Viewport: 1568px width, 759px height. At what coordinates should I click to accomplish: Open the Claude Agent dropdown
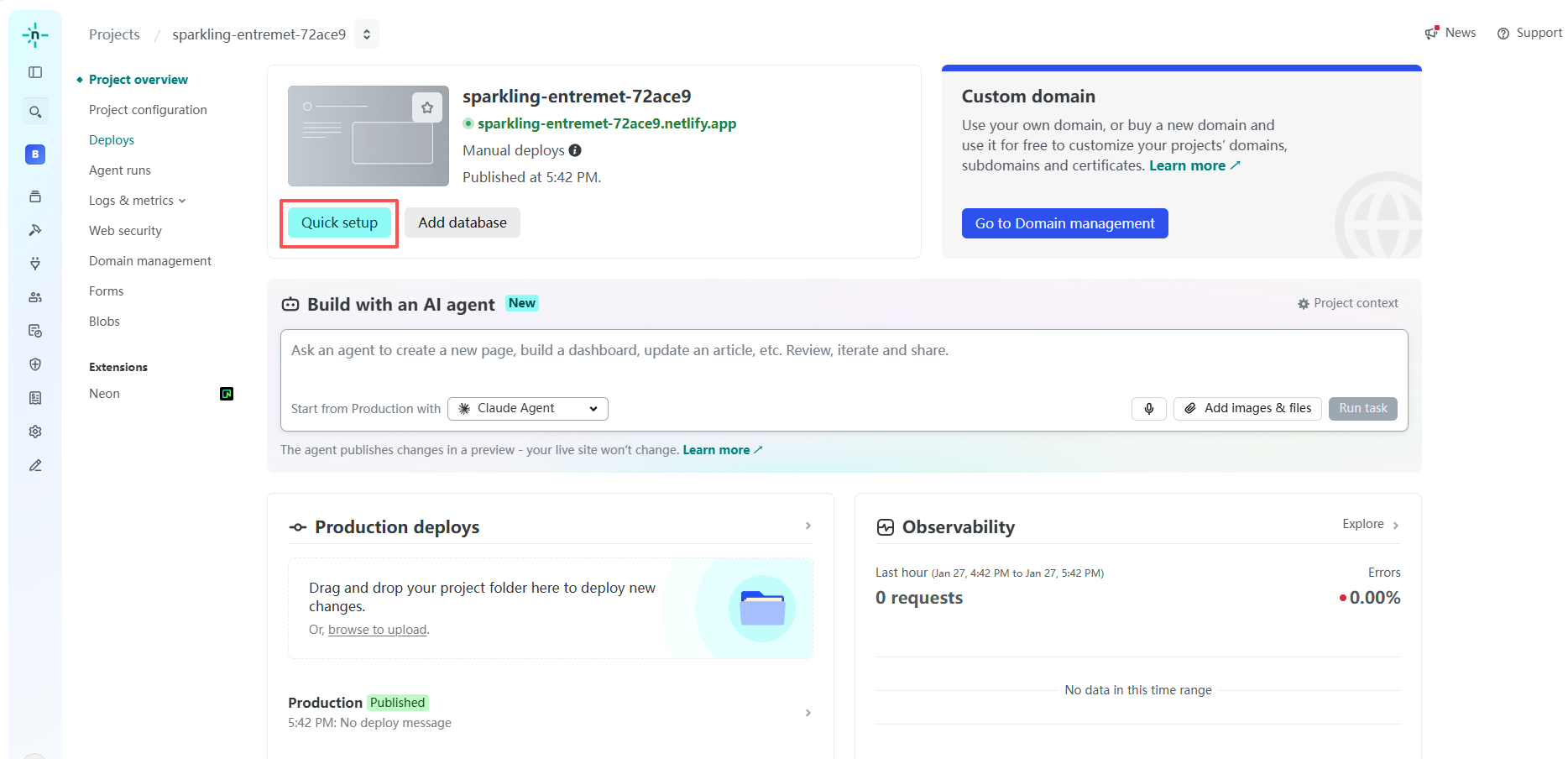coord(528,409)
